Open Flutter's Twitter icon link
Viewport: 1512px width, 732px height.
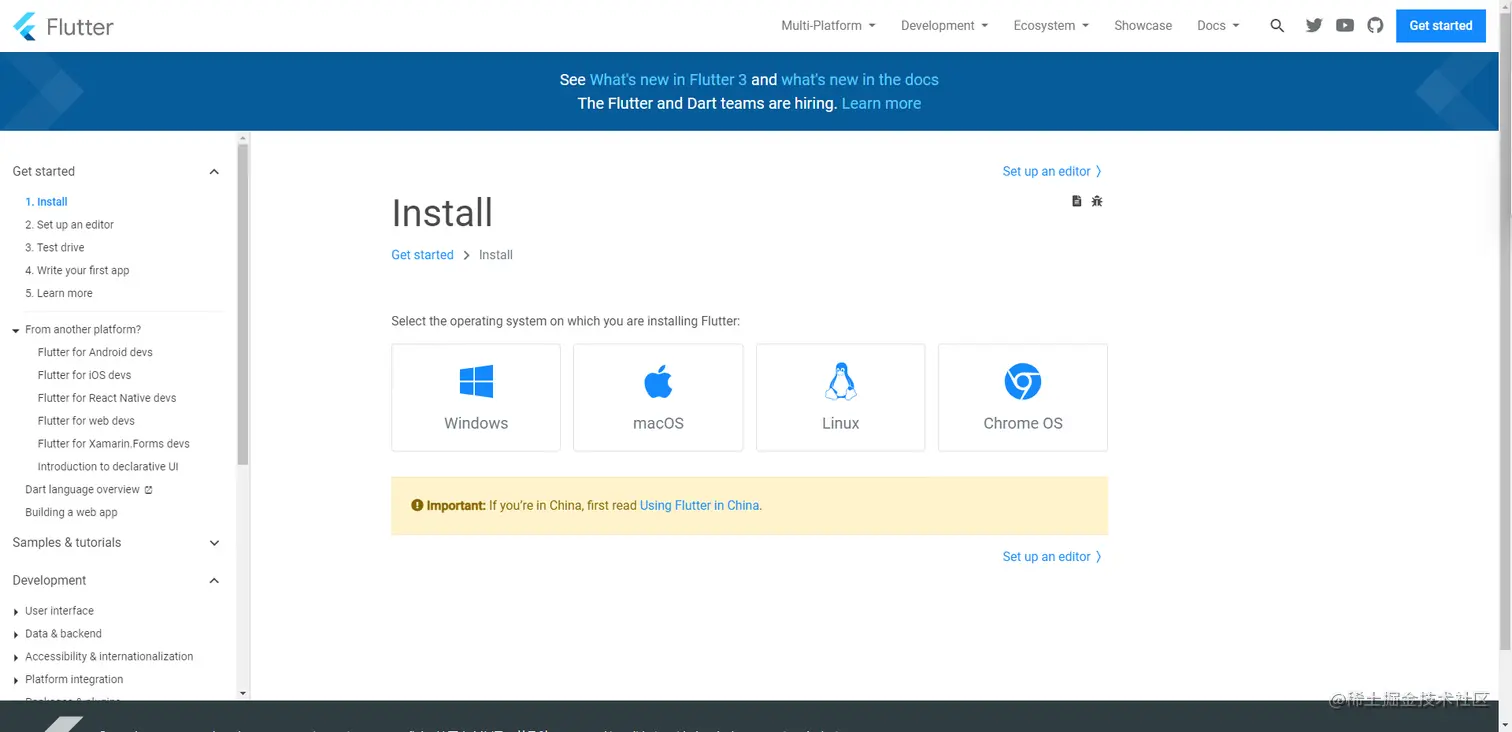[x=1314, y=26]
